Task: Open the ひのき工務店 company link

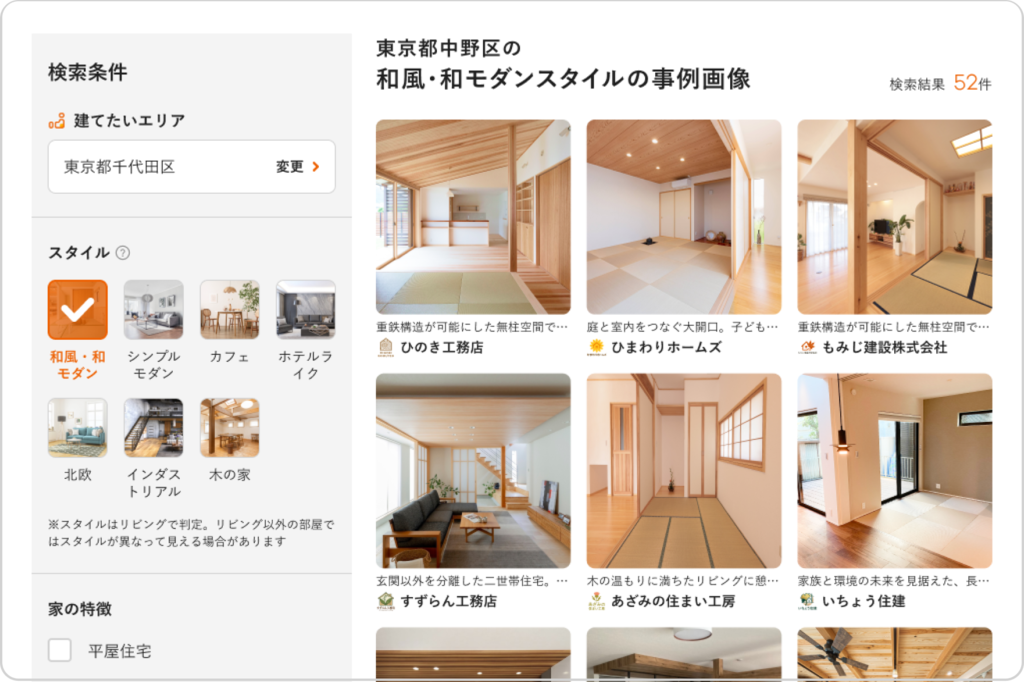Action: coord(441,348)
